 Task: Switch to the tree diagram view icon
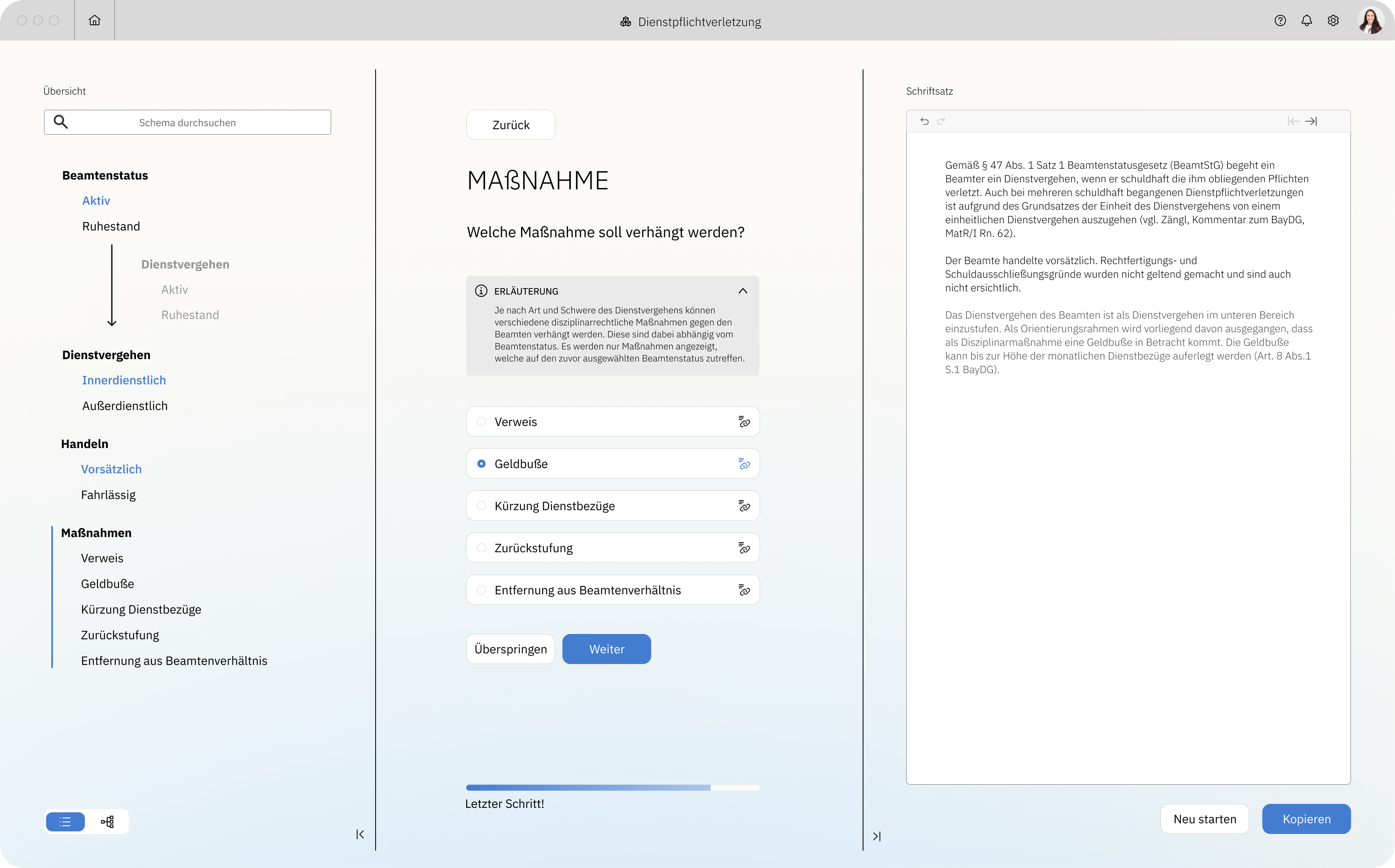coord(107,822)
